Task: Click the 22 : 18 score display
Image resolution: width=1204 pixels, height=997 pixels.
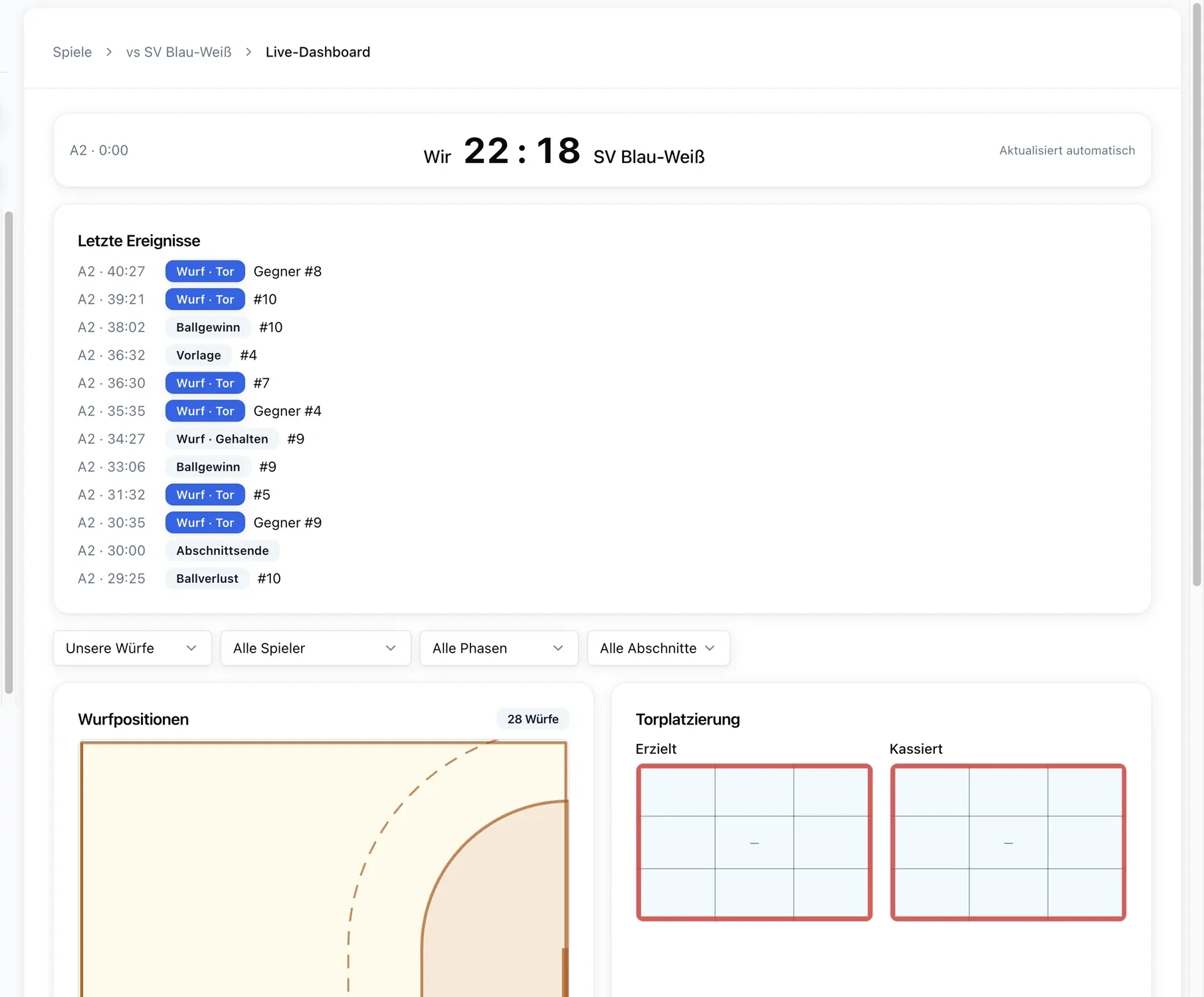Action: point(522,150)
